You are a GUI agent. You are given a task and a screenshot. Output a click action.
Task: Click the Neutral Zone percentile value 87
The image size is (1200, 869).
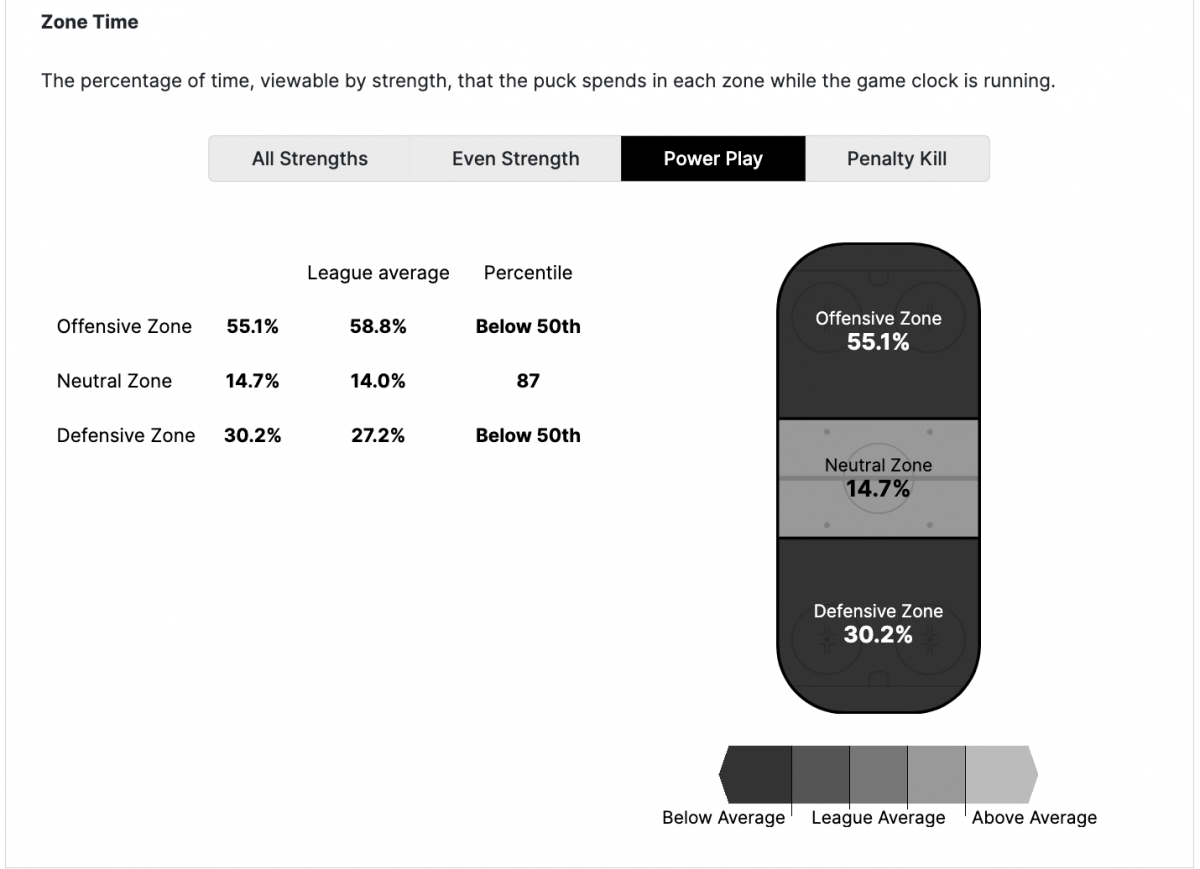pyautogui.click(x=528, y=381)
